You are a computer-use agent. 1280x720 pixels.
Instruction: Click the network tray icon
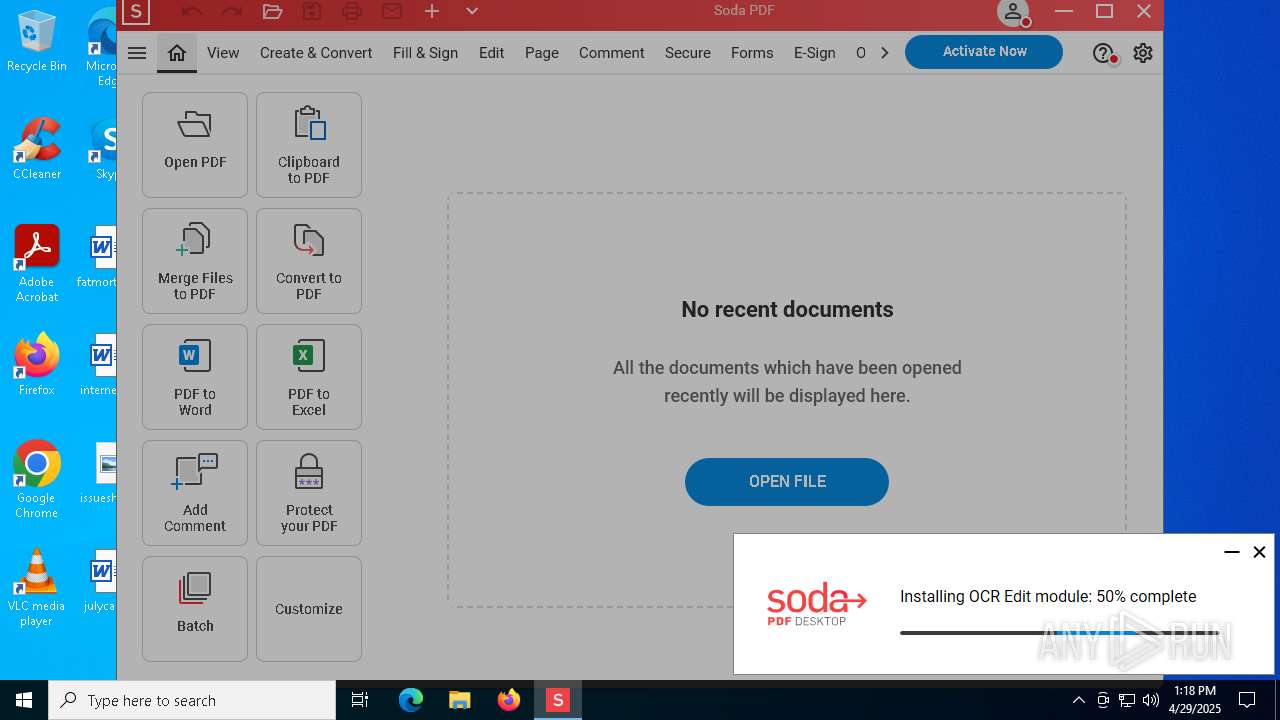coord(1127,700)
